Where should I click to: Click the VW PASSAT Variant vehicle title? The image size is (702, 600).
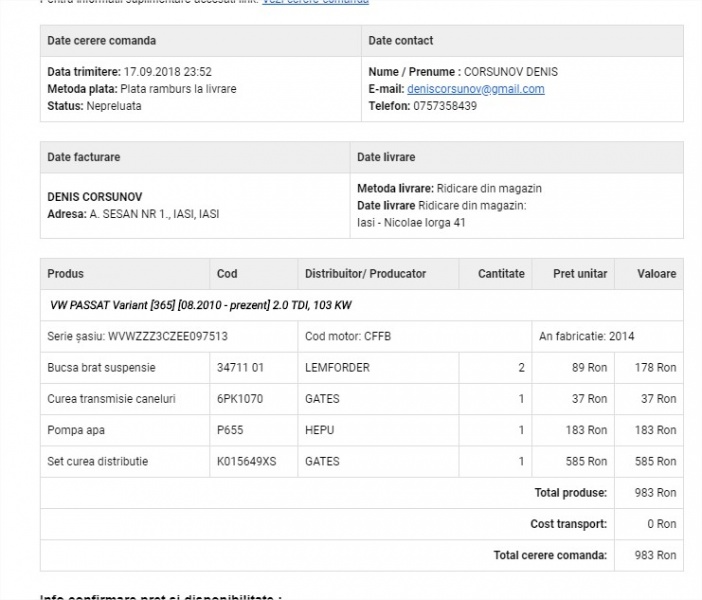pyautogui.click(x=200, y=305)
